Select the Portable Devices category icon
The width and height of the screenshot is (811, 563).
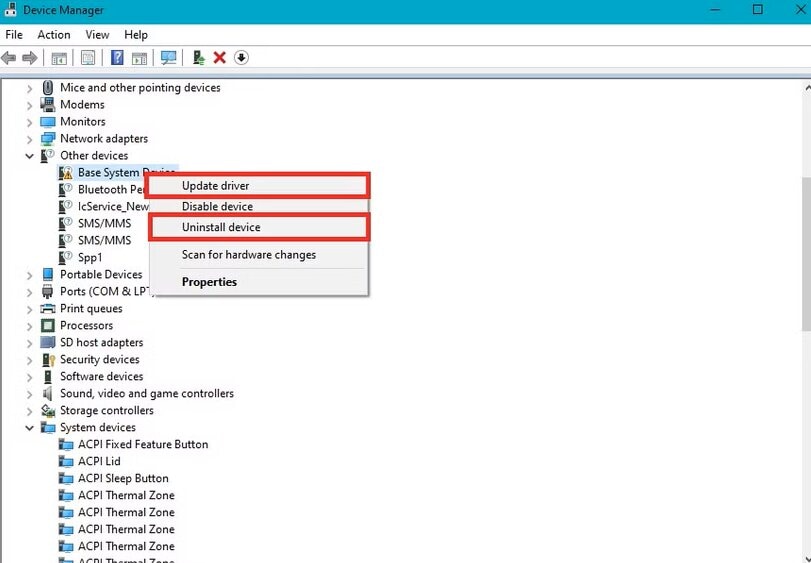coord(48,274)
